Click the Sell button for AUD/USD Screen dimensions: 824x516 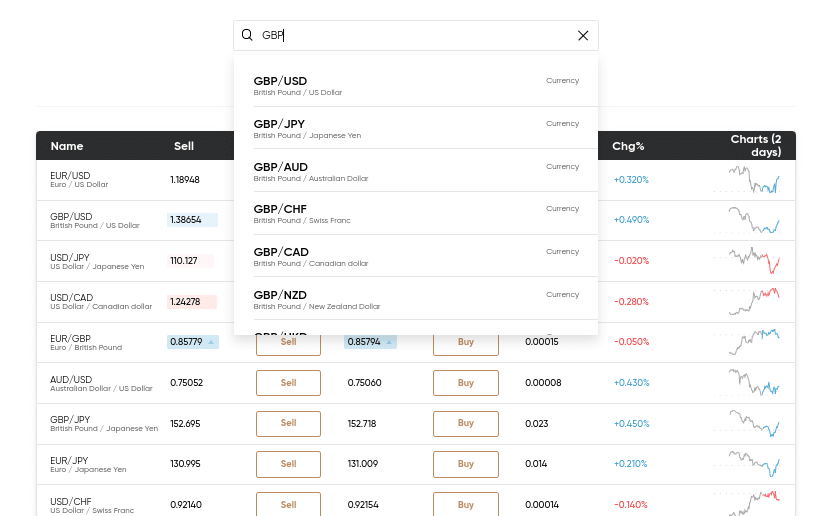288,383
